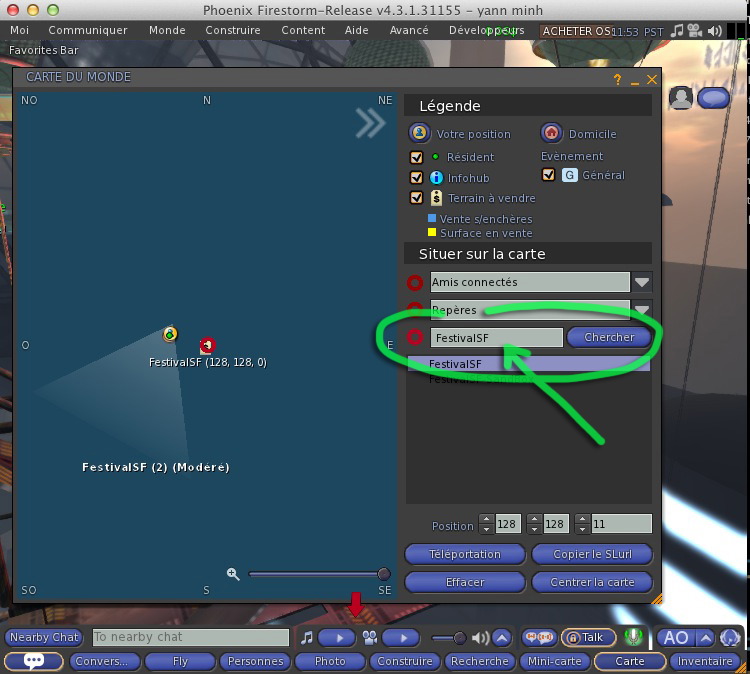The width and height of the screenshot is (750, 674).
Task: Click red target icon beside FestivalSF search field
Action: click(x=415, y=337)
